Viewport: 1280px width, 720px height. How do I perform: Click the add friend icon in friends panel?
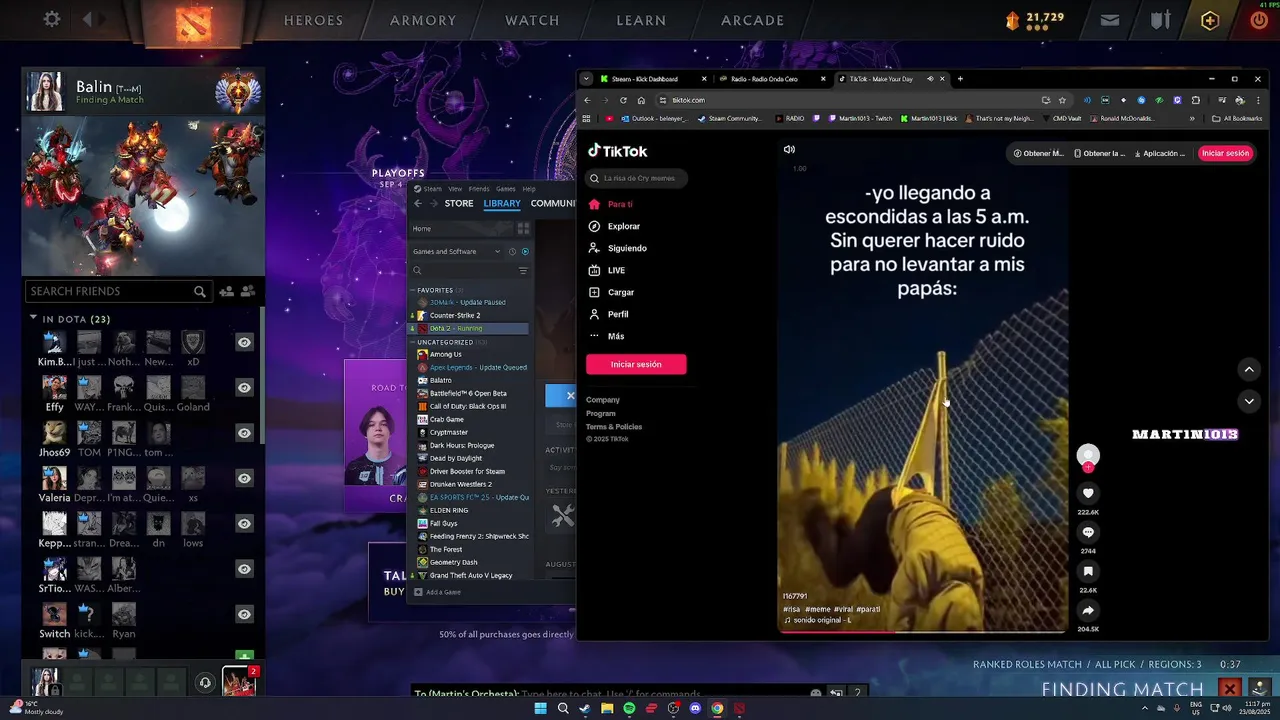(226, 291)
